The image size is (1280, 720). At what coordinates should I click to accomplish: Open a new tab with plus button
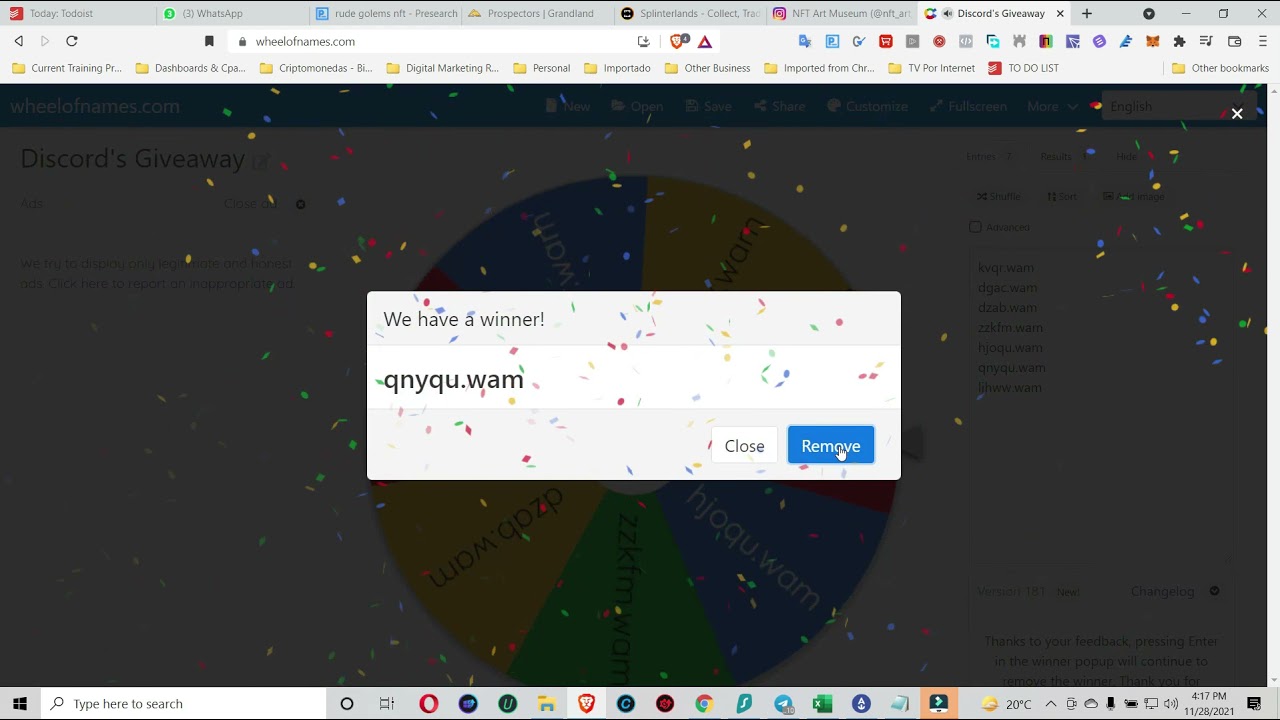coord(1087,14)
